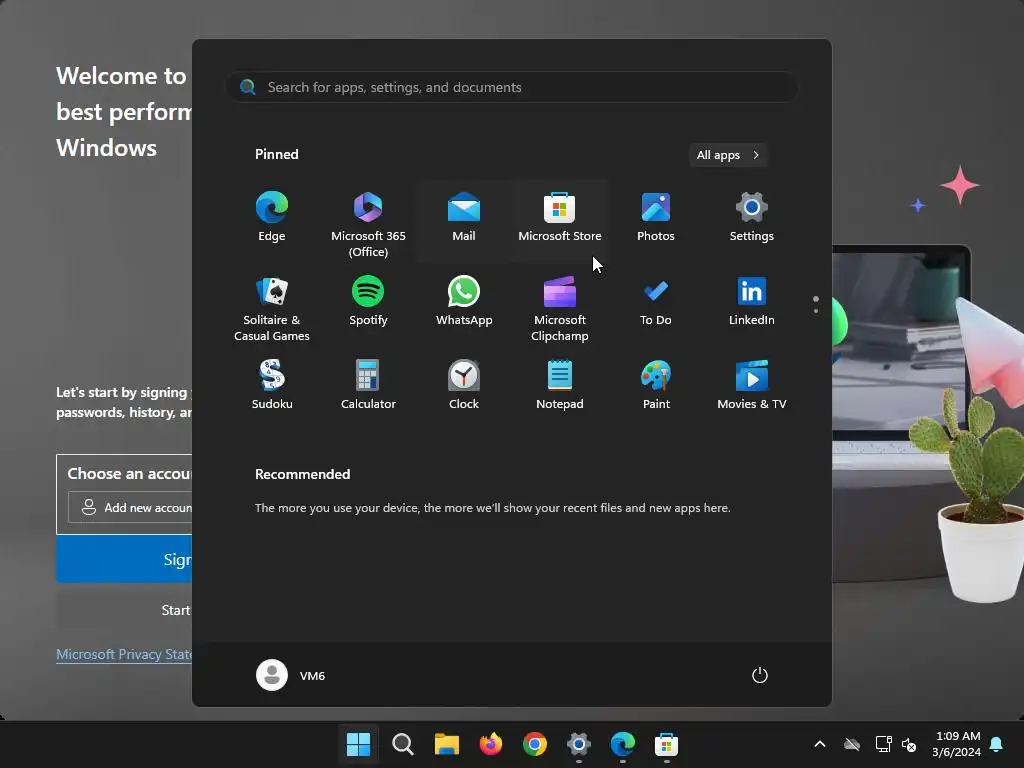Open the Calculator app
This screenshot has height=768, width=1024.
(x=368, y=386)
